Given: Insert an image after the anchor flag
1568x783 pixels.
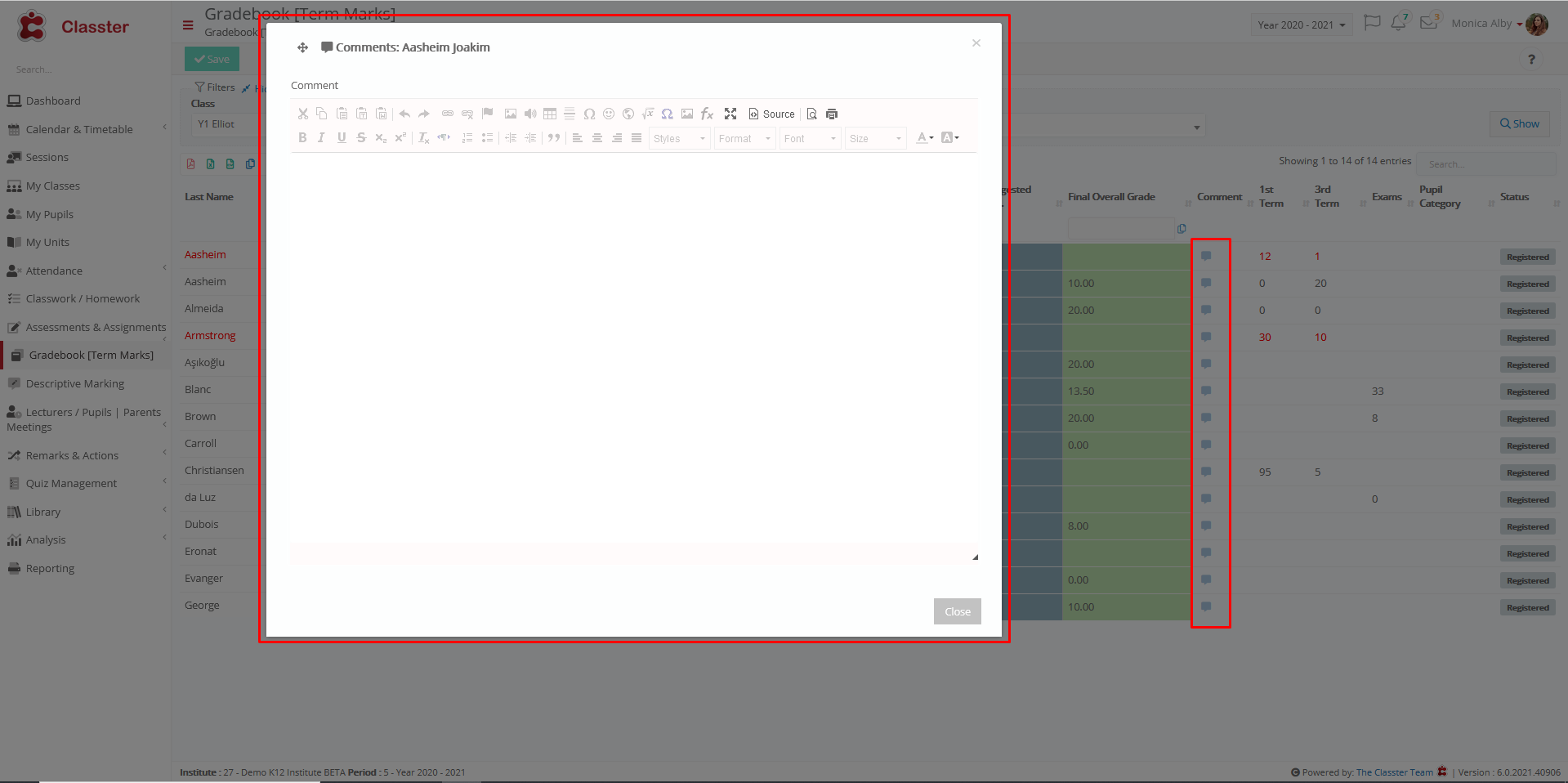Looking at the screenshot, I should (511, 114).
